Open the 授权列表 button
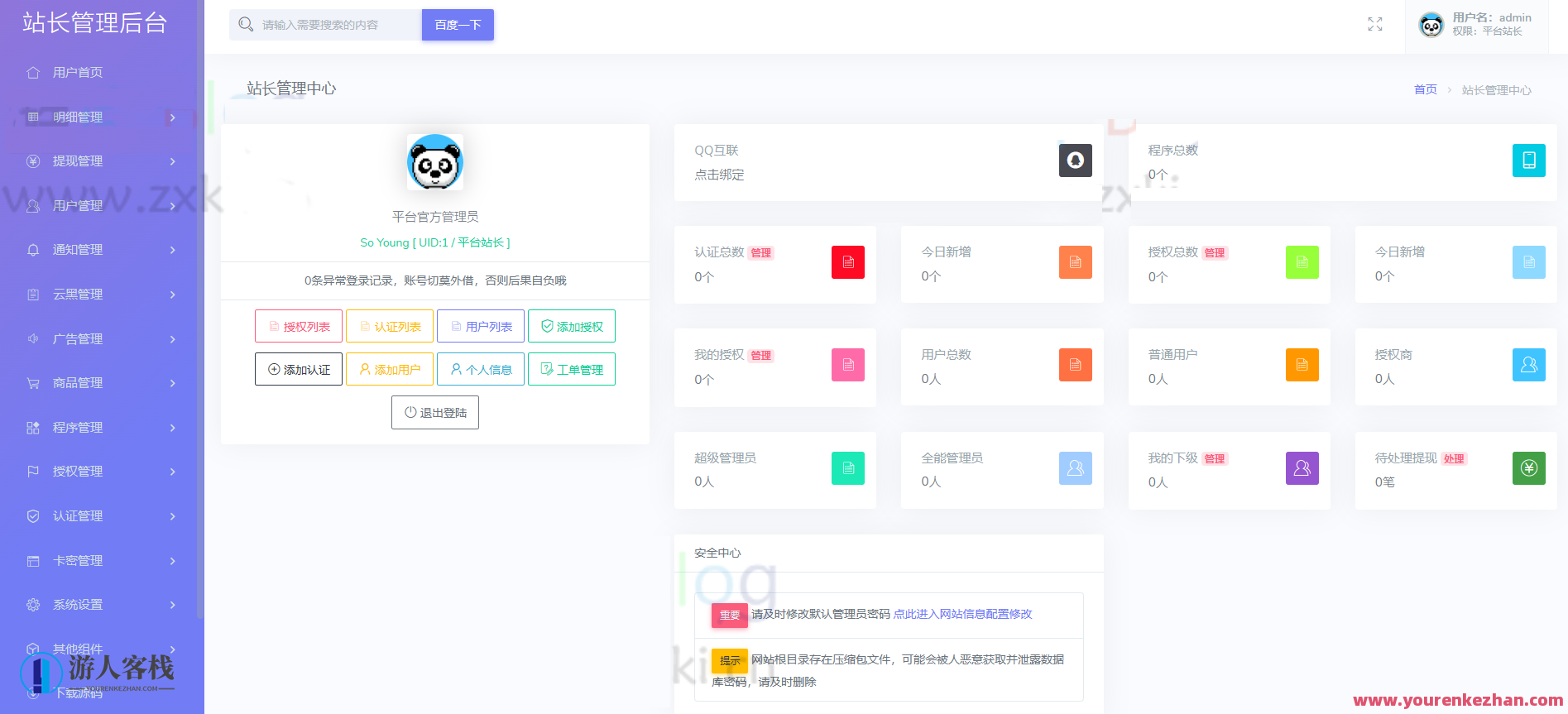1568x714 pixels. coord(299,326)
